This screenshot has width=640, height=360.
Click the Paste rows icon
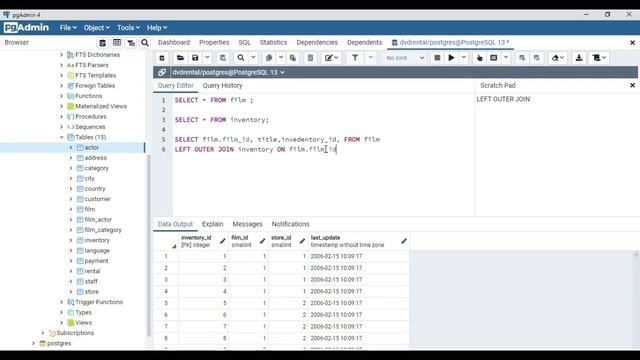click(293, 58)
